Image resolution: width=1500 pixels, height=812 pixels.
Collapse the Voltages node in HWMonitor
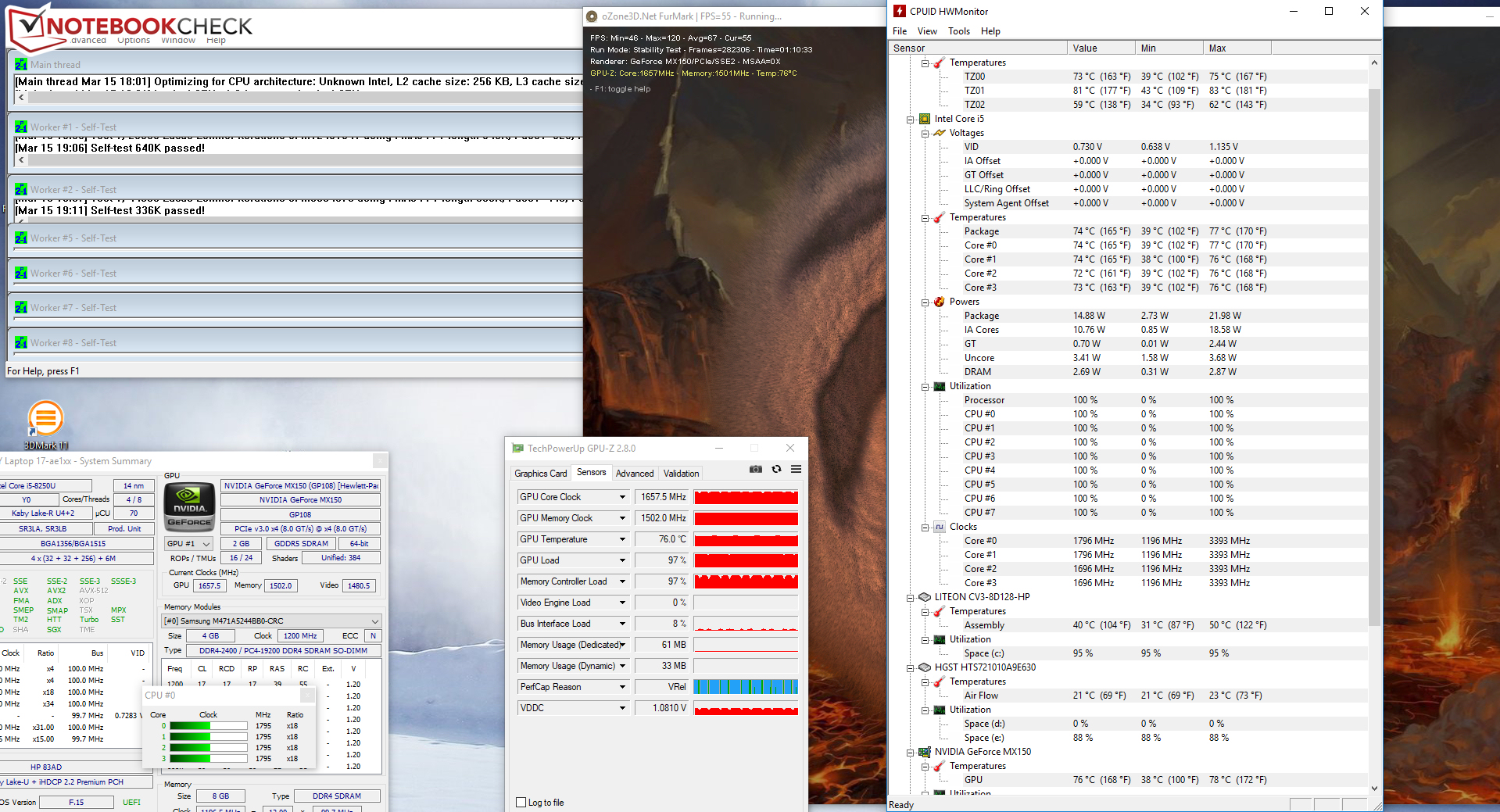(x=925, y=134)
